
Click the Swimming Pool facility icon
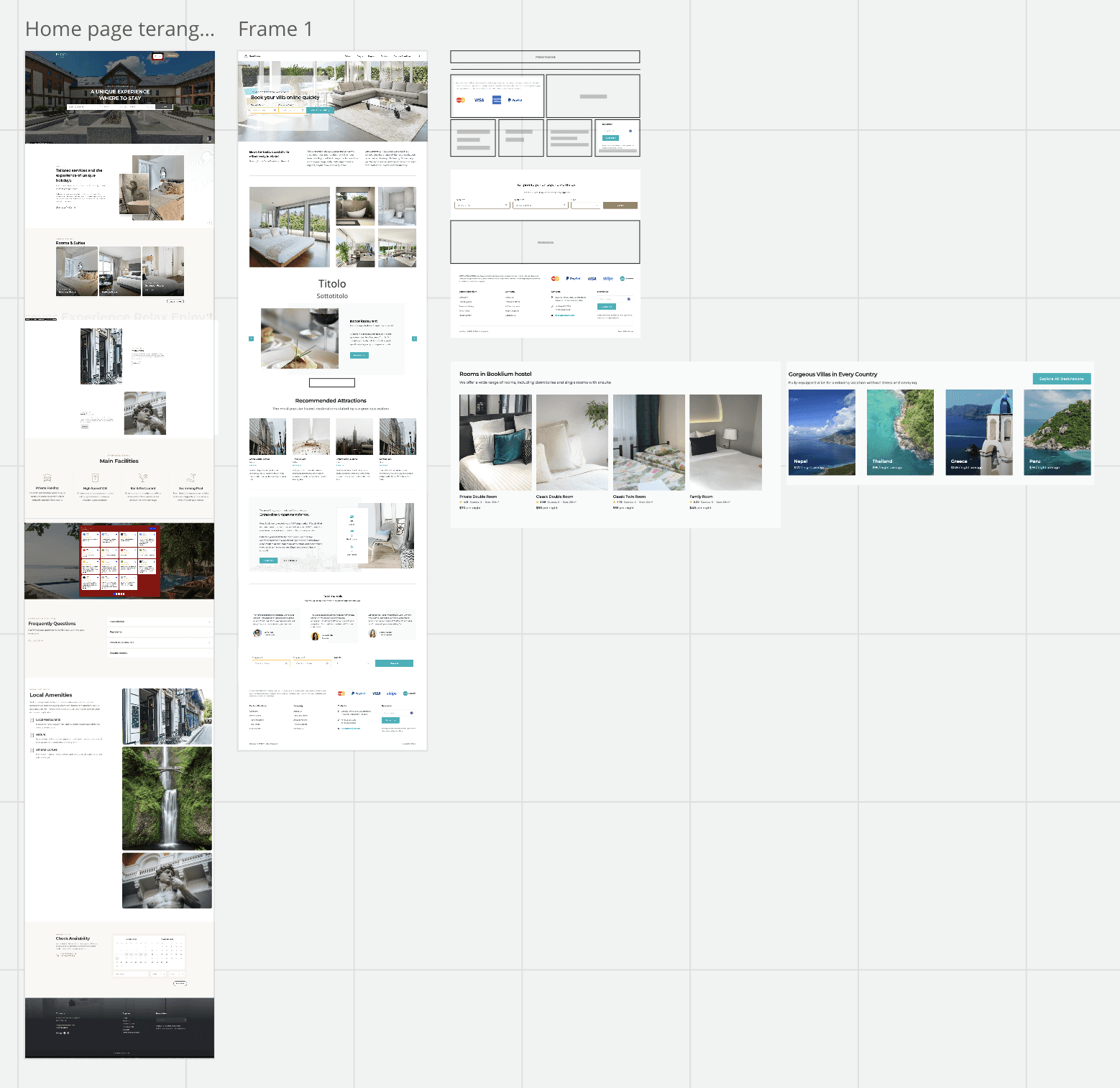(x=191, y=478)
